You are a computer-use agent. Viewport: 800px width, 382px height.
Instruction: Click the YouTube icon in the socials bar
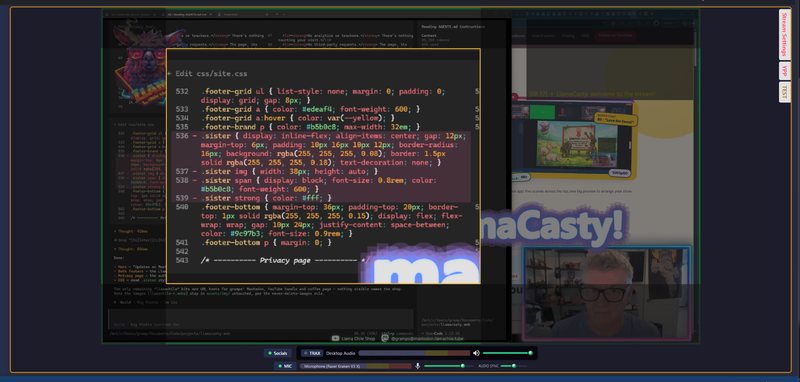(335, 338)
